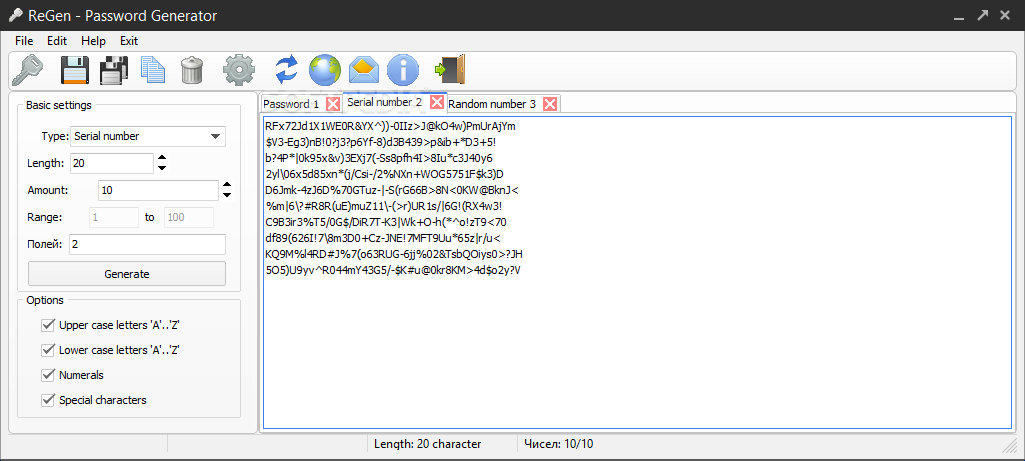Viewport: 1025px width, 461px height.
Task: Click the Range start field showing 1
Action: 112,217
